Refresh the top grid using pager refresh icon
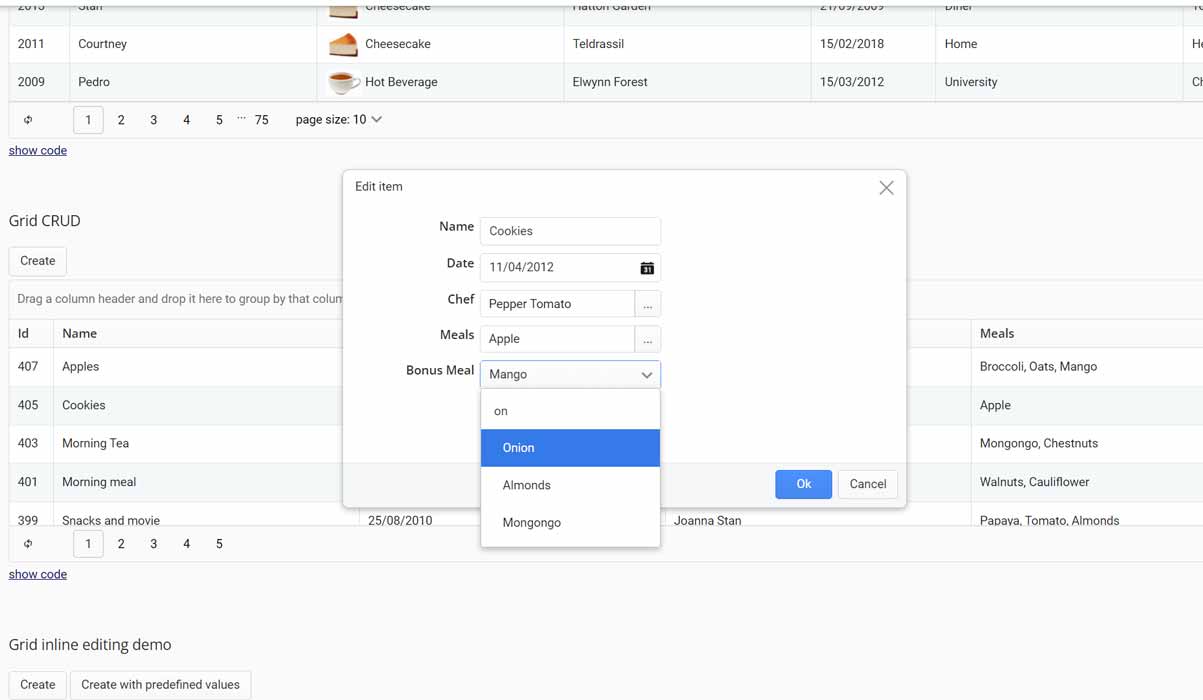 (28, 119)
